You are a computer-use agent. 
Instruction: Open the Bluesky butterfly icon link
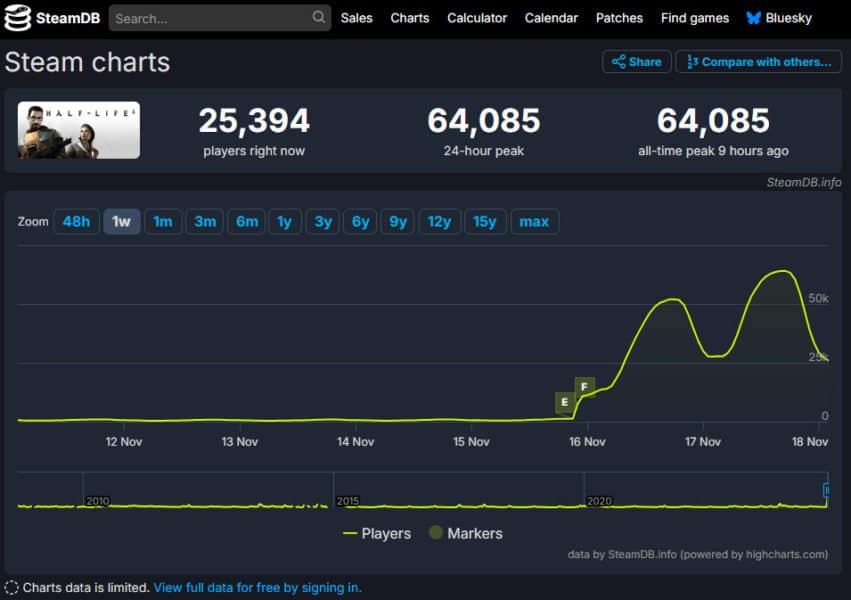tap(752, 18)
